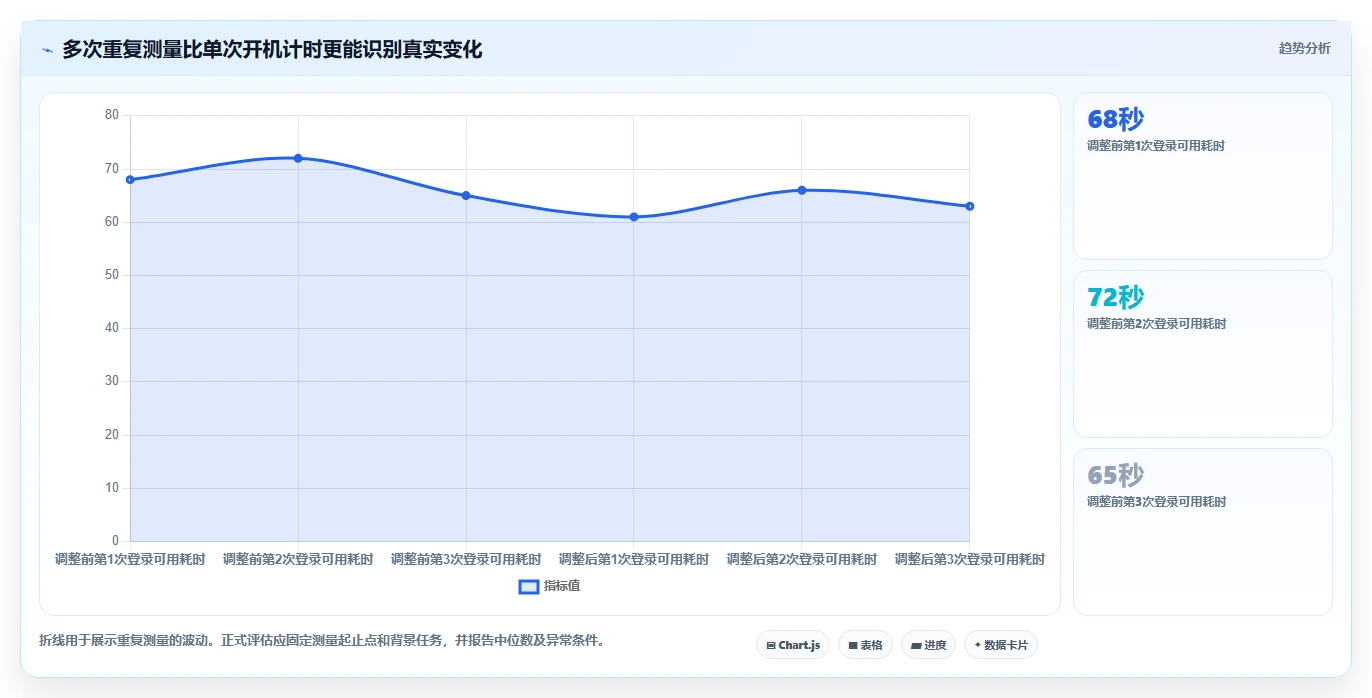Click the y-axis value 0
Screen dimensions: 1372x698
pos(116,541)
